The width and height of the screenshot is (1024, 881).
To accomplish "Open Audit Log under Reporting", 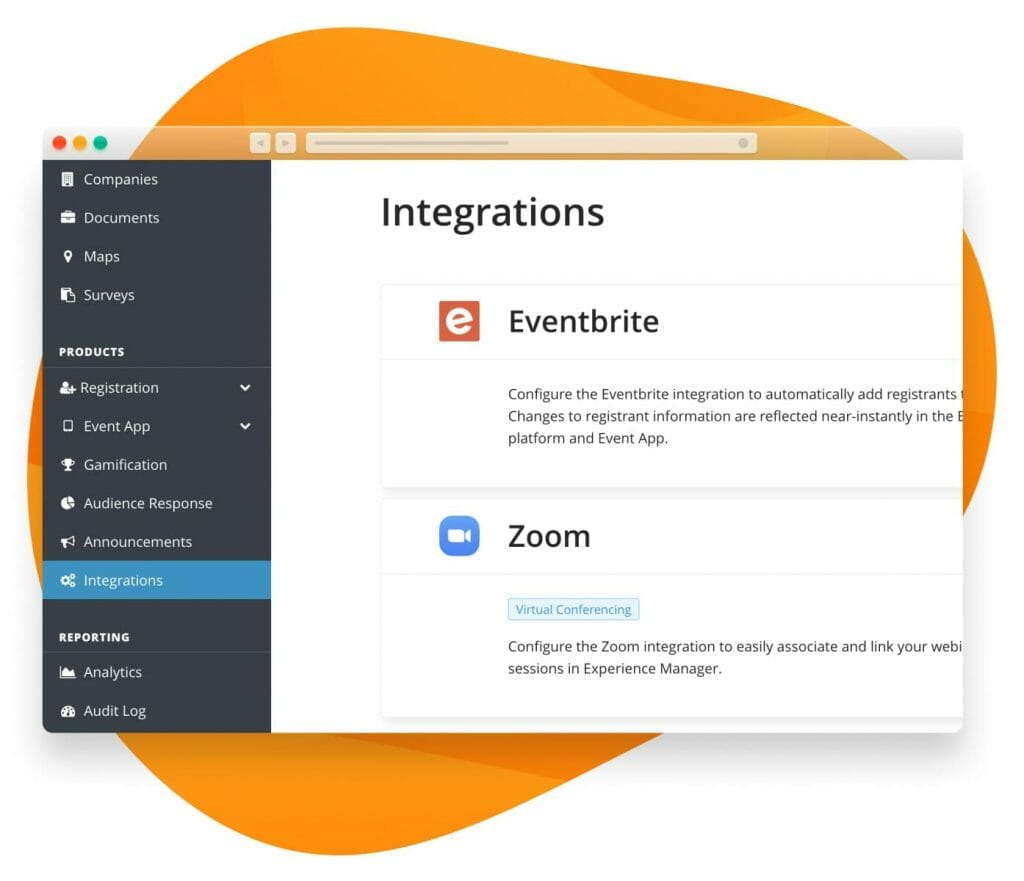I will (x=157, y=711).
